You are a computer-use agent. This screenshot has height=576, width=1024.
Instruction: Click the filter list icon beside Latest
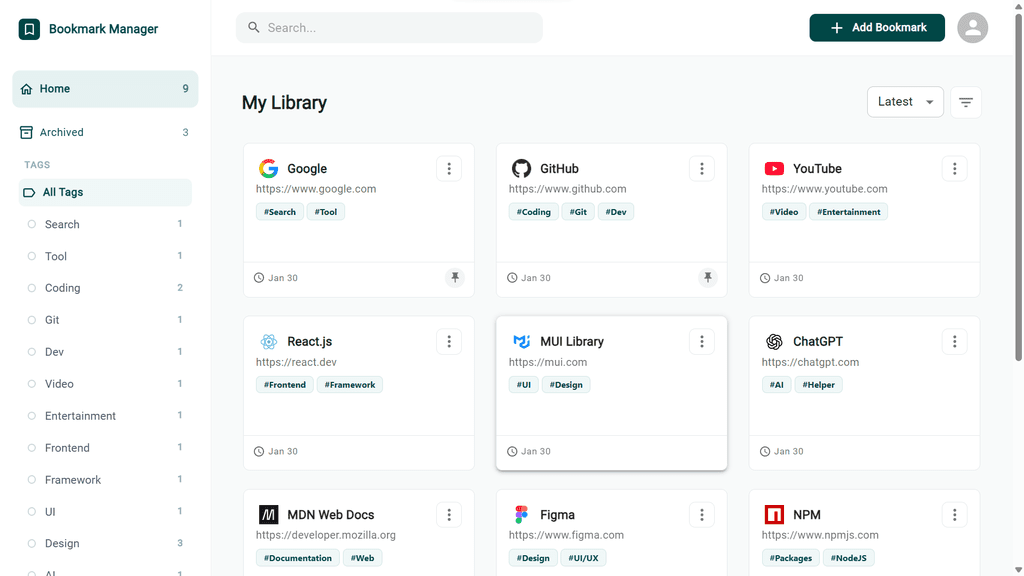click(965, 102)
